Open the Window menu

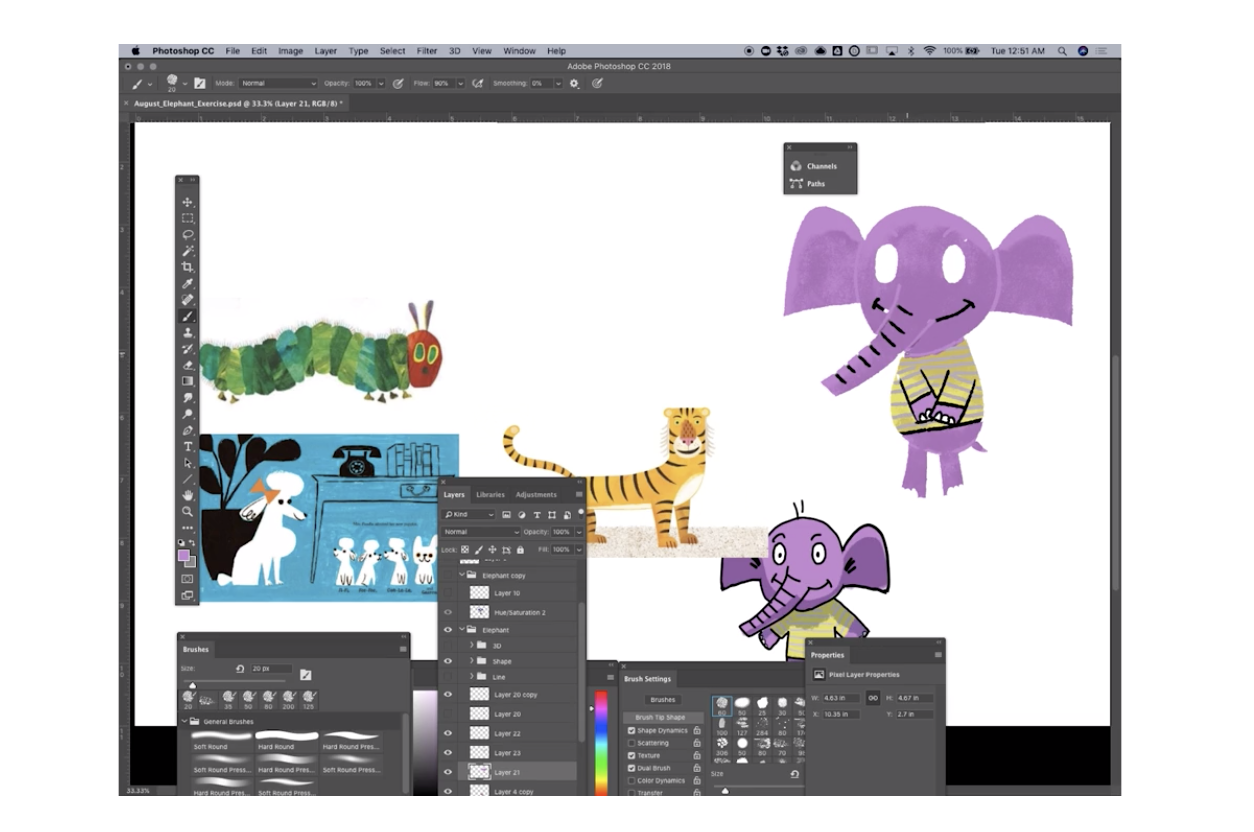519,51
